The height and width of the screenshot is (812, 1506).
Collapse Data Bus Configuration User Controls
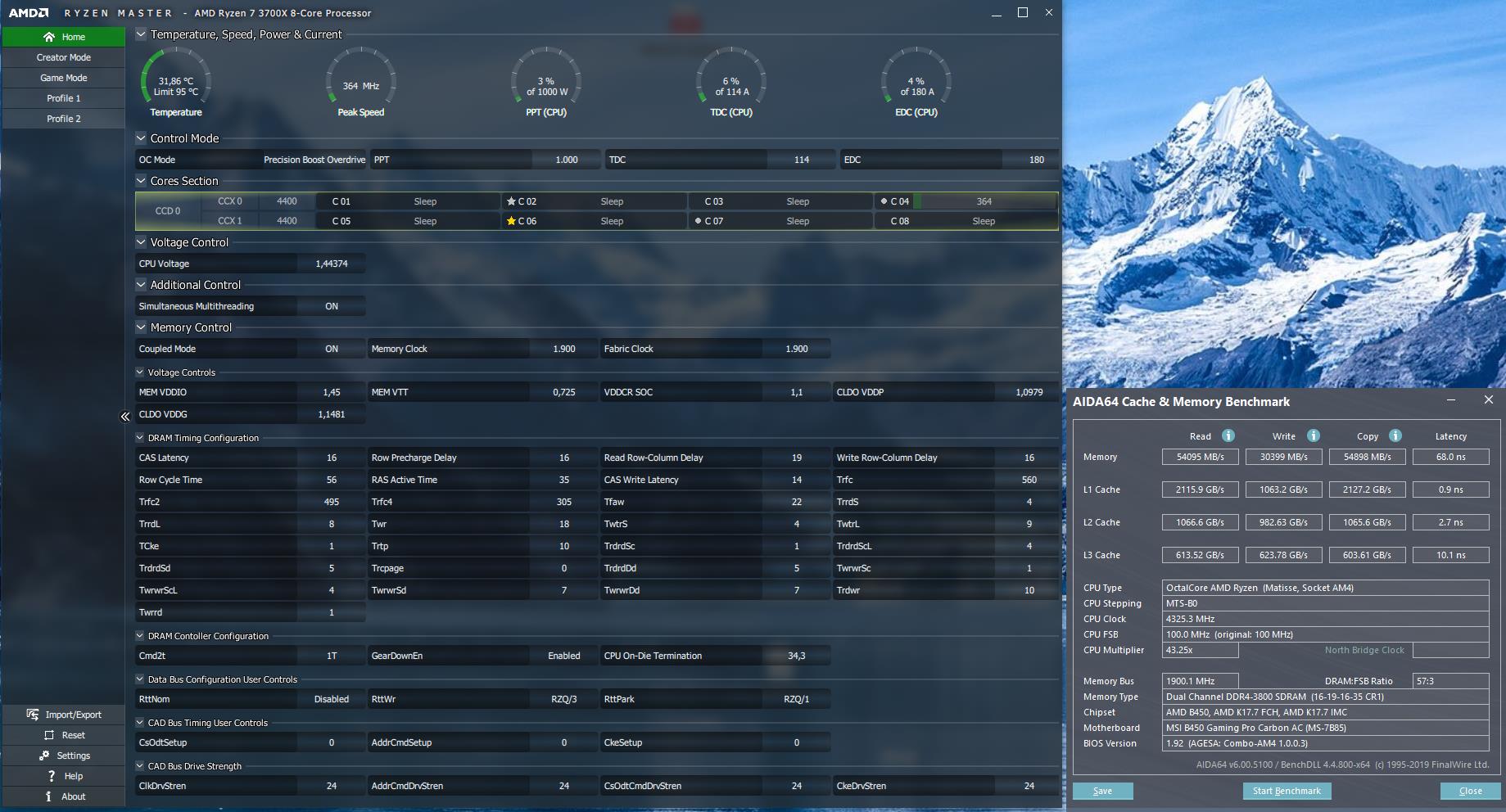click(x=140, y=679)
